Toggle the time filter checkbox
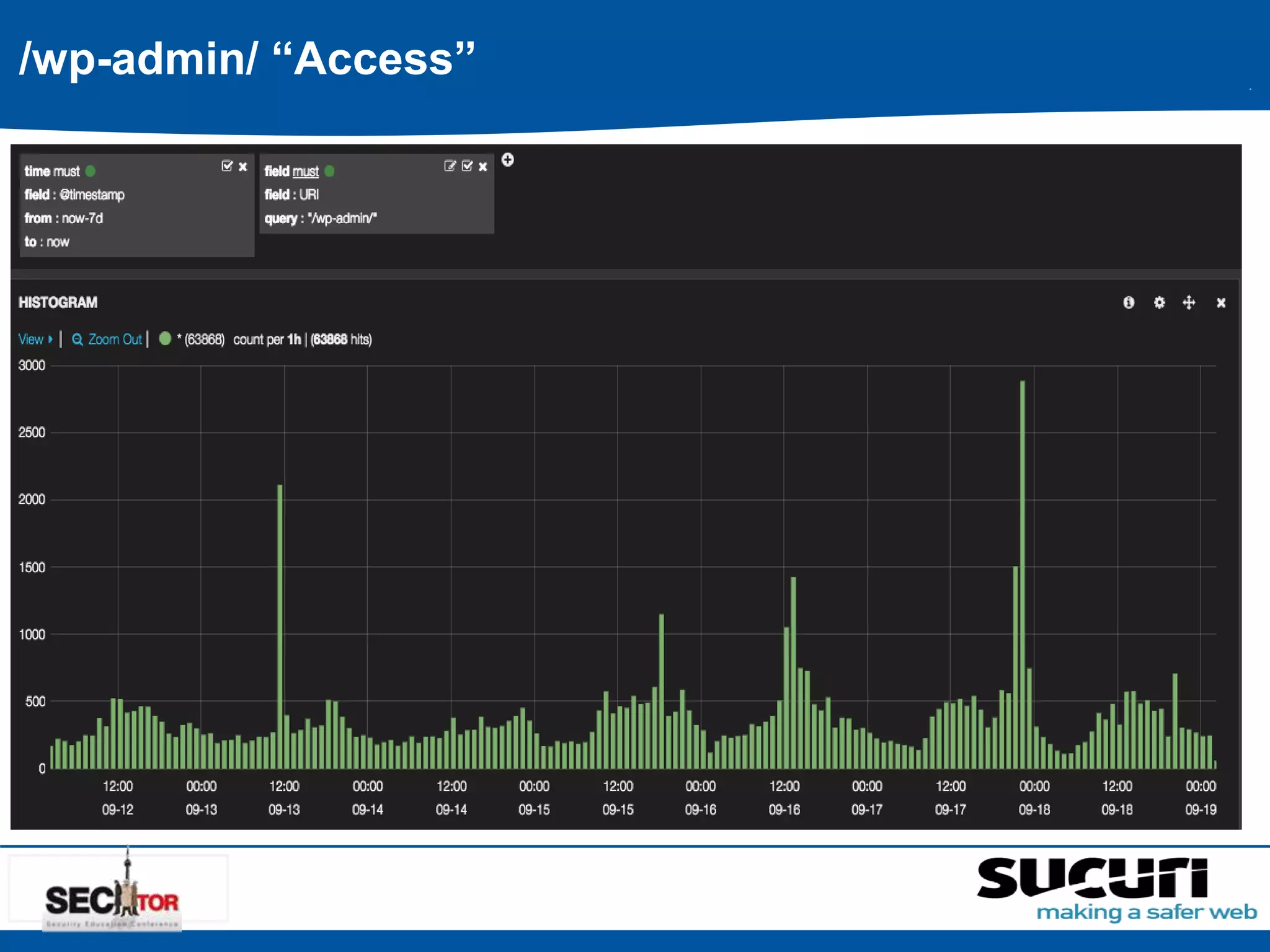Screen dimensions: 1270x952 click(x=227, y=165)
